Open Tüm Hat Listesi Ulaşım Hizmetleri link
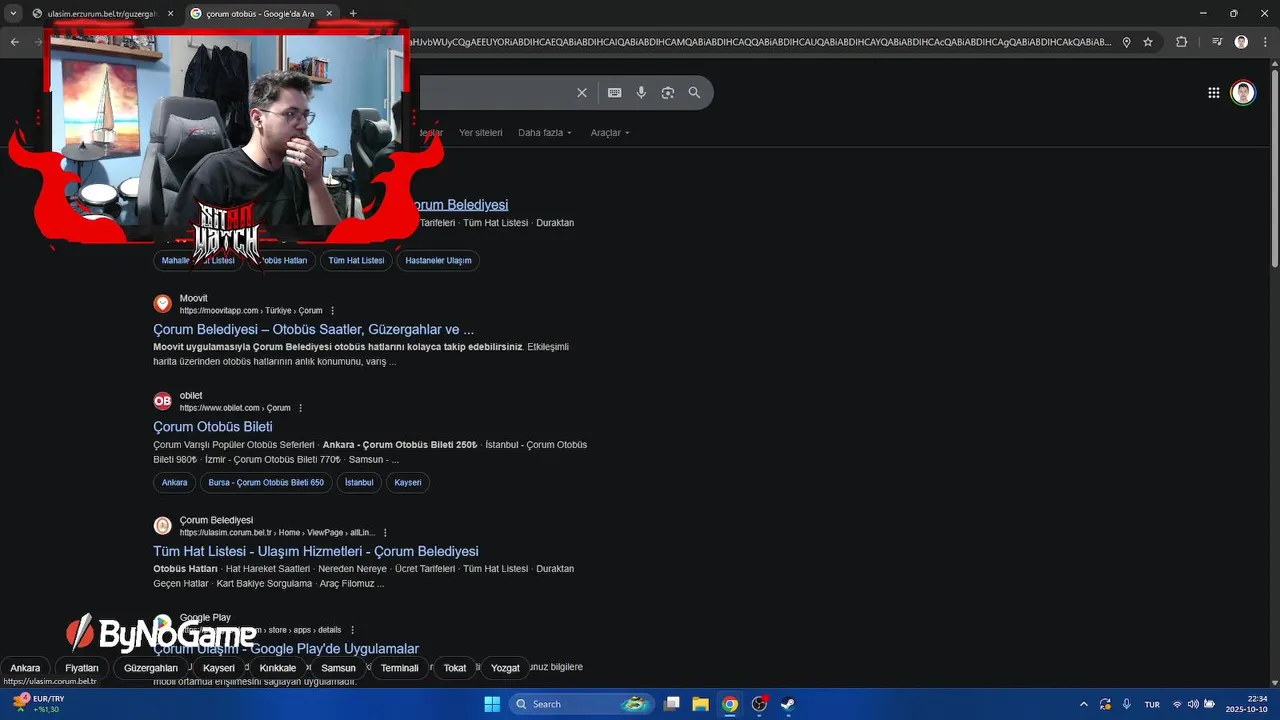1280x720 pixels. click(x=316, y=551)
